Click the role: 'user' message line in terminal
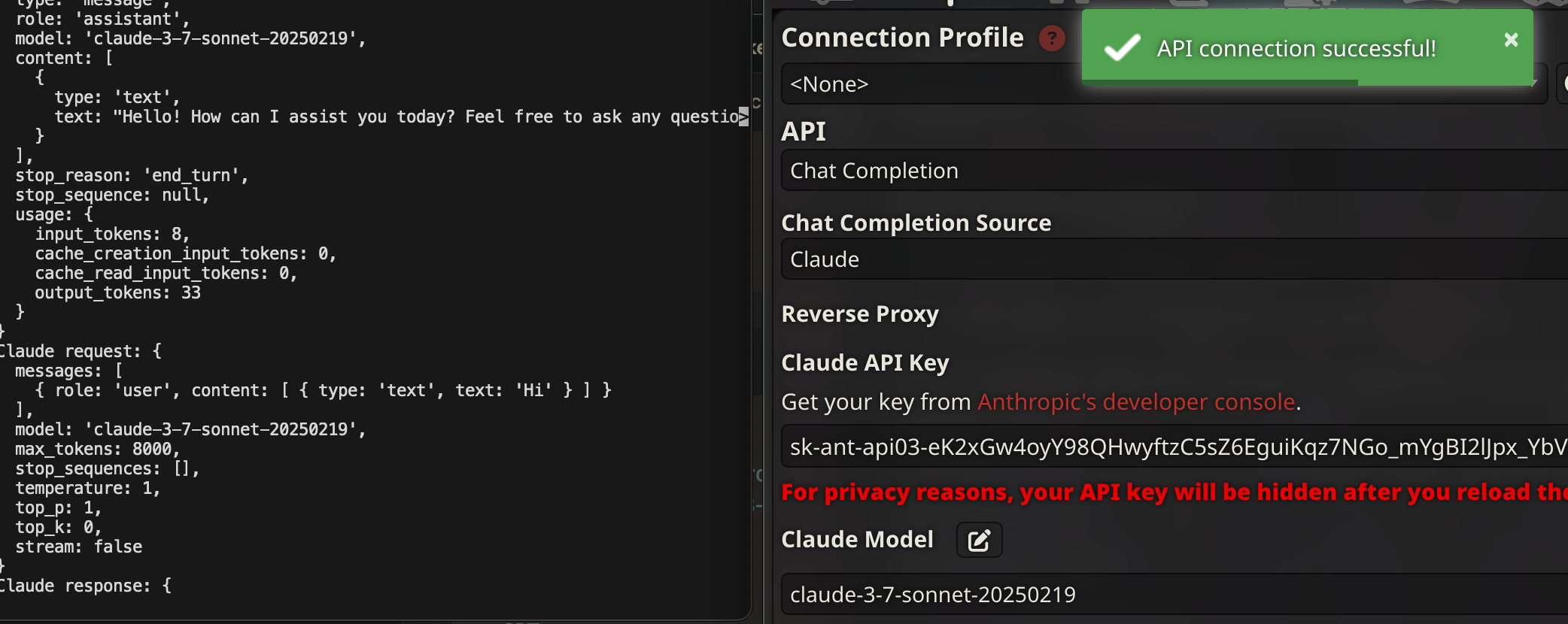Viewport: 1568px width, 624px height. click(x=323, y=390)
